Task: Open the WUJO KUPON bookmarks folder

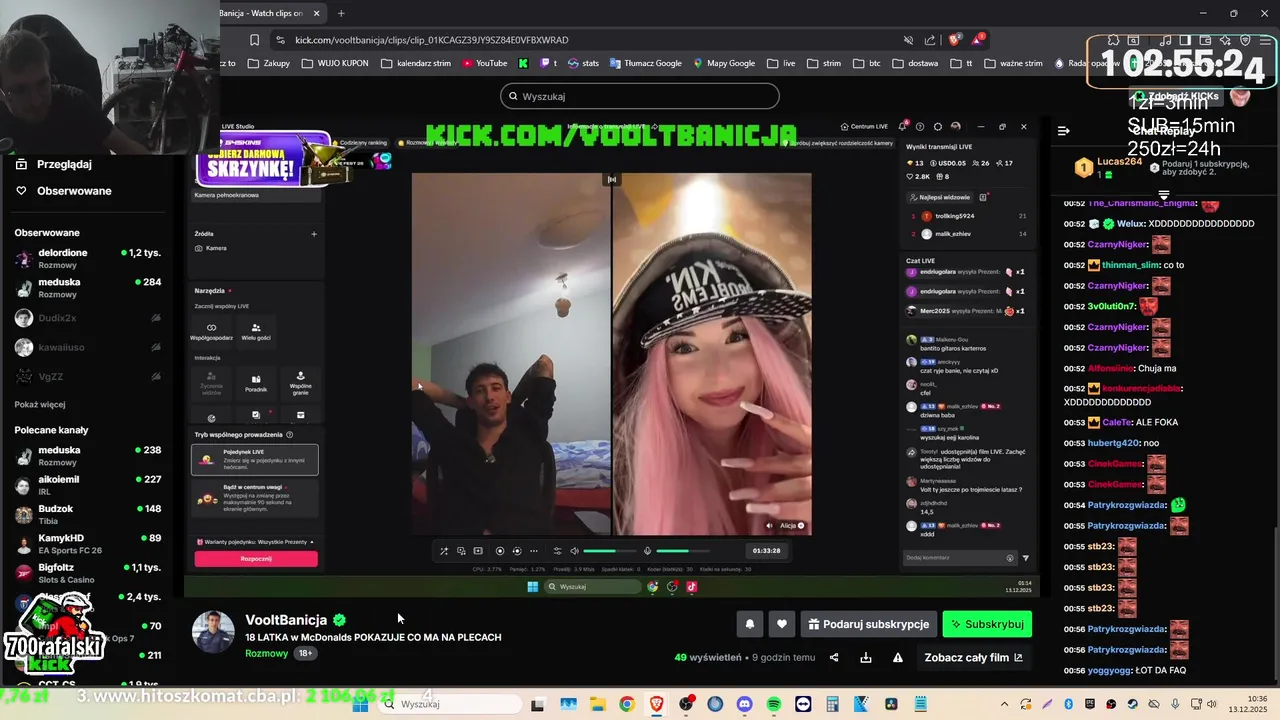Action: (334, 63)
